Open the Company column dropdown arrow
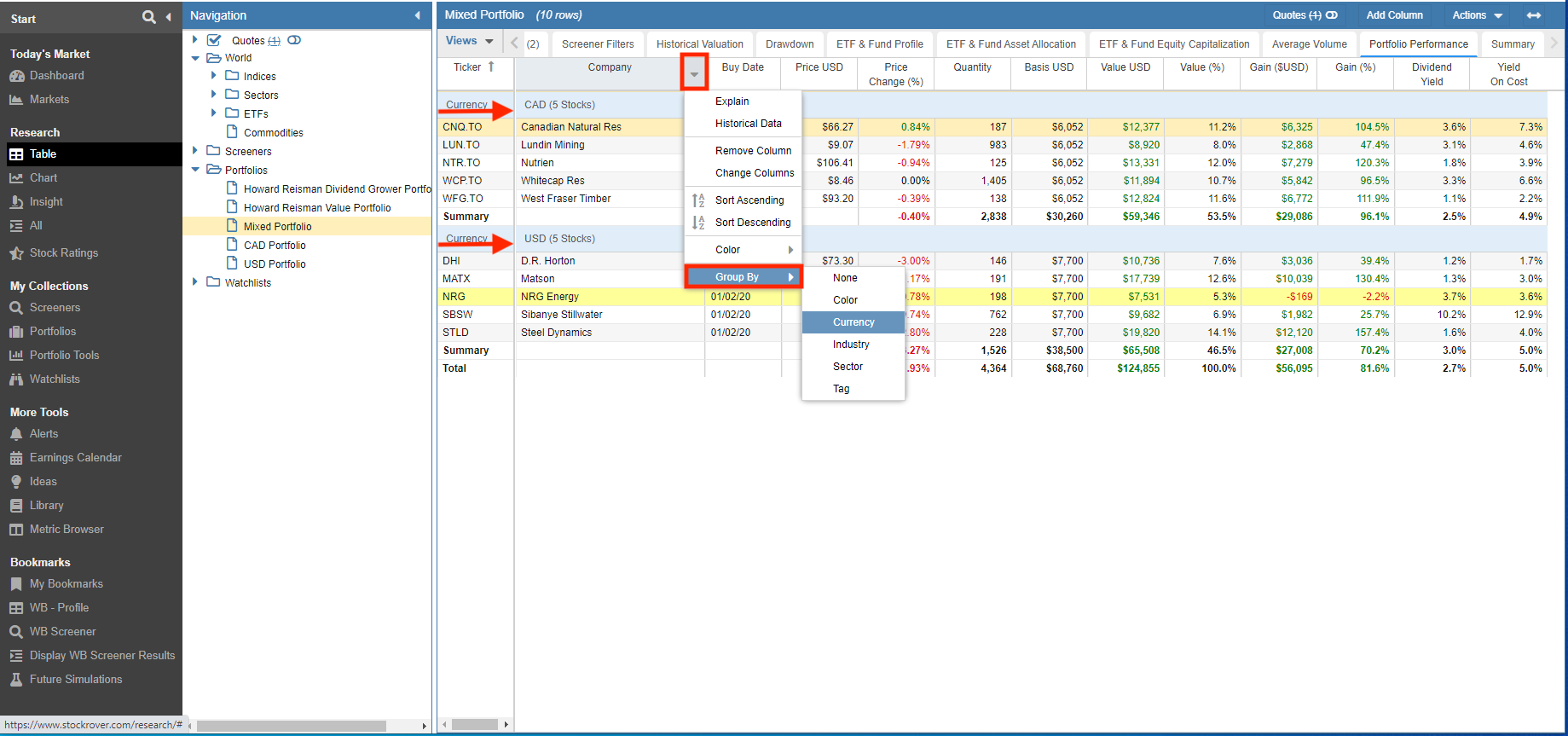1568x736 pixels. point(694,73)
